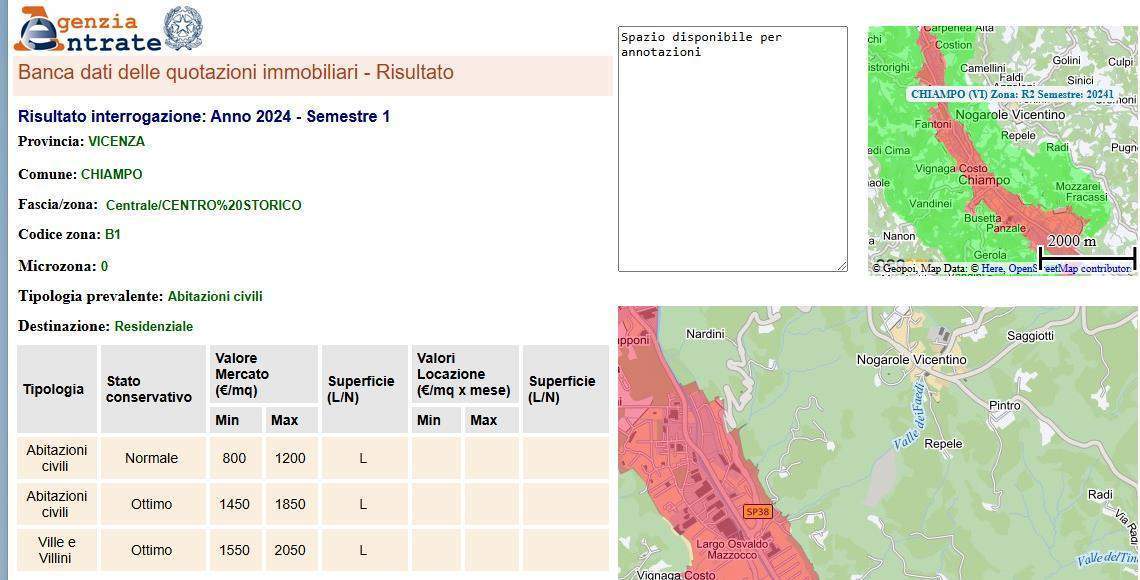Click the Pintro label on the map
Screen dimensions: 1140x580
[x=1004, y=406]
